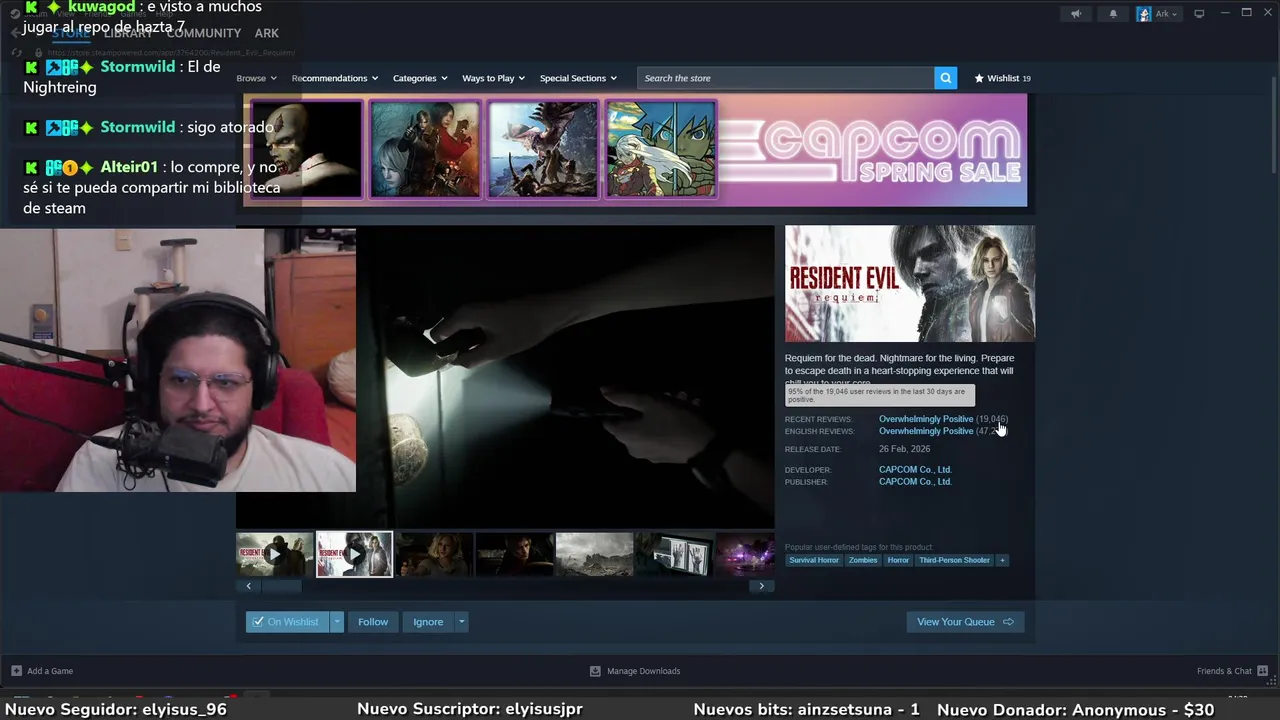The width and height of the screenshot is (1280, 720).
Task: Open the Wishlist 19 link
Action: 1002,78
